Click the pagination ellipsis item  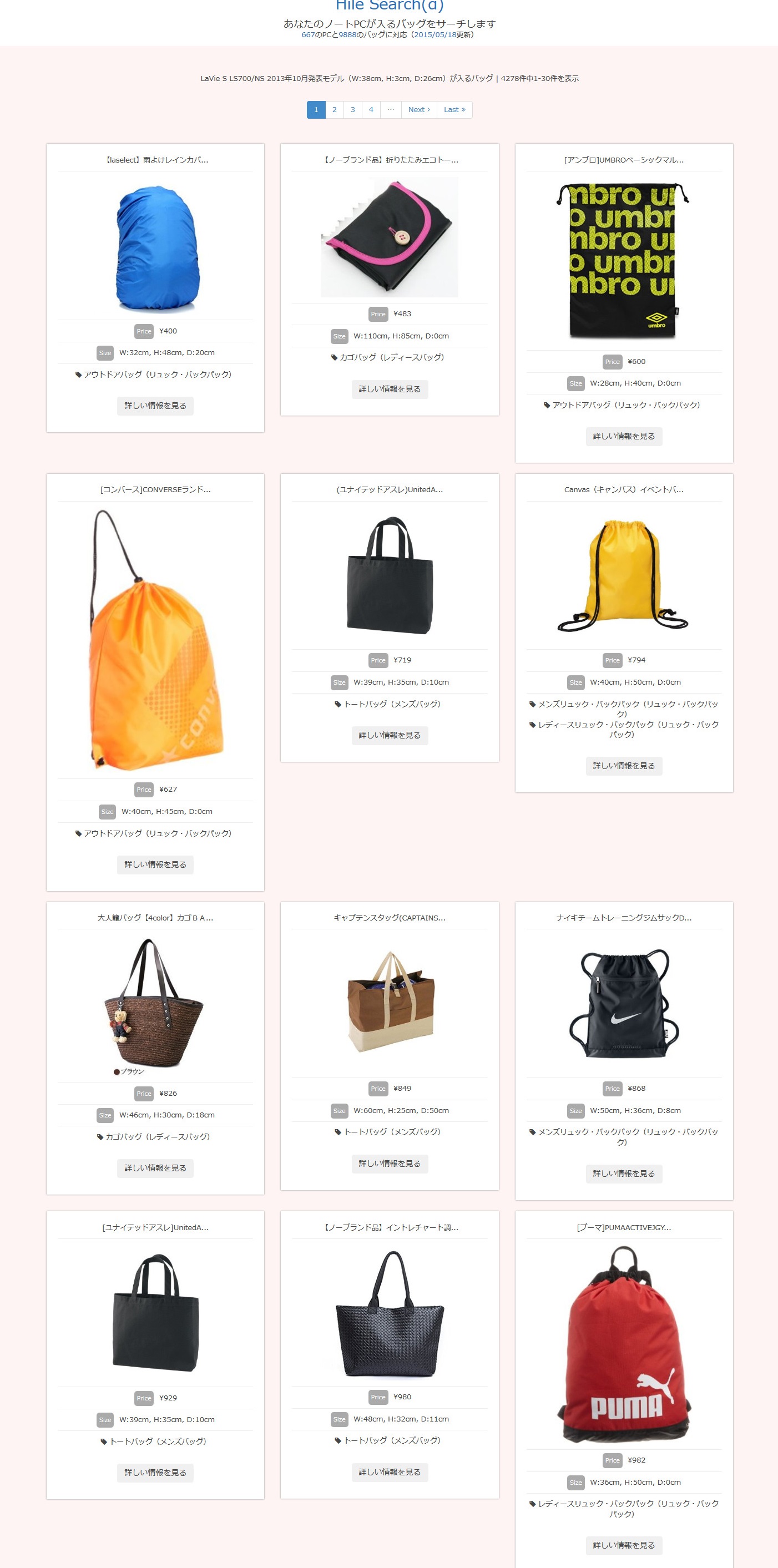point(390,109)
